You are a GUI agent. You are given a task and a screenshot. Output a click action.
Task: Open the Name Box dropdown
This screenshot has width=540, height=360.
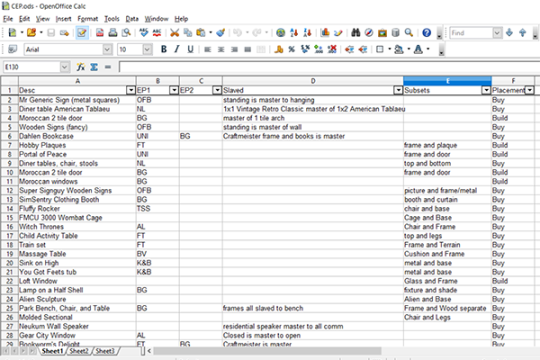pyautogui.click(x=65, y=67)
